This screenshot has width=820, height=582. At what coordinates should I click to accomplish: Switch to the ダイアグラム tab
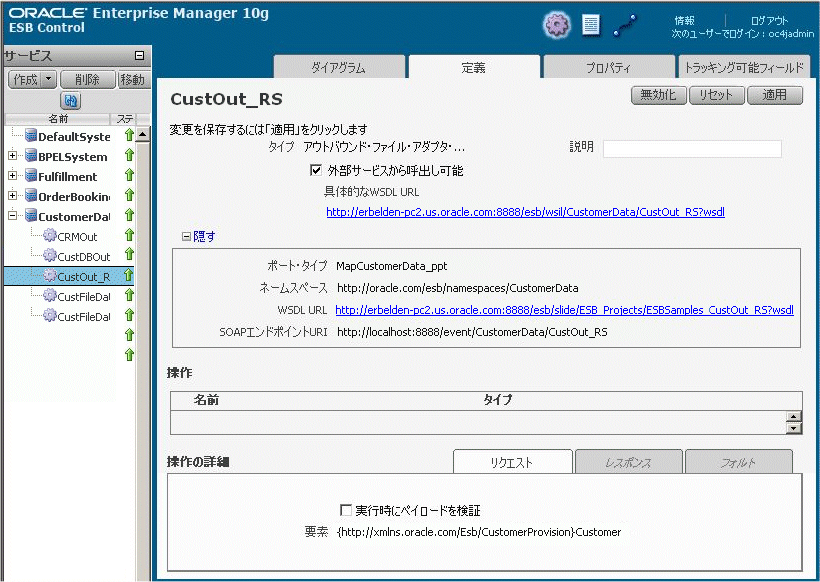(x=339, y=67)
